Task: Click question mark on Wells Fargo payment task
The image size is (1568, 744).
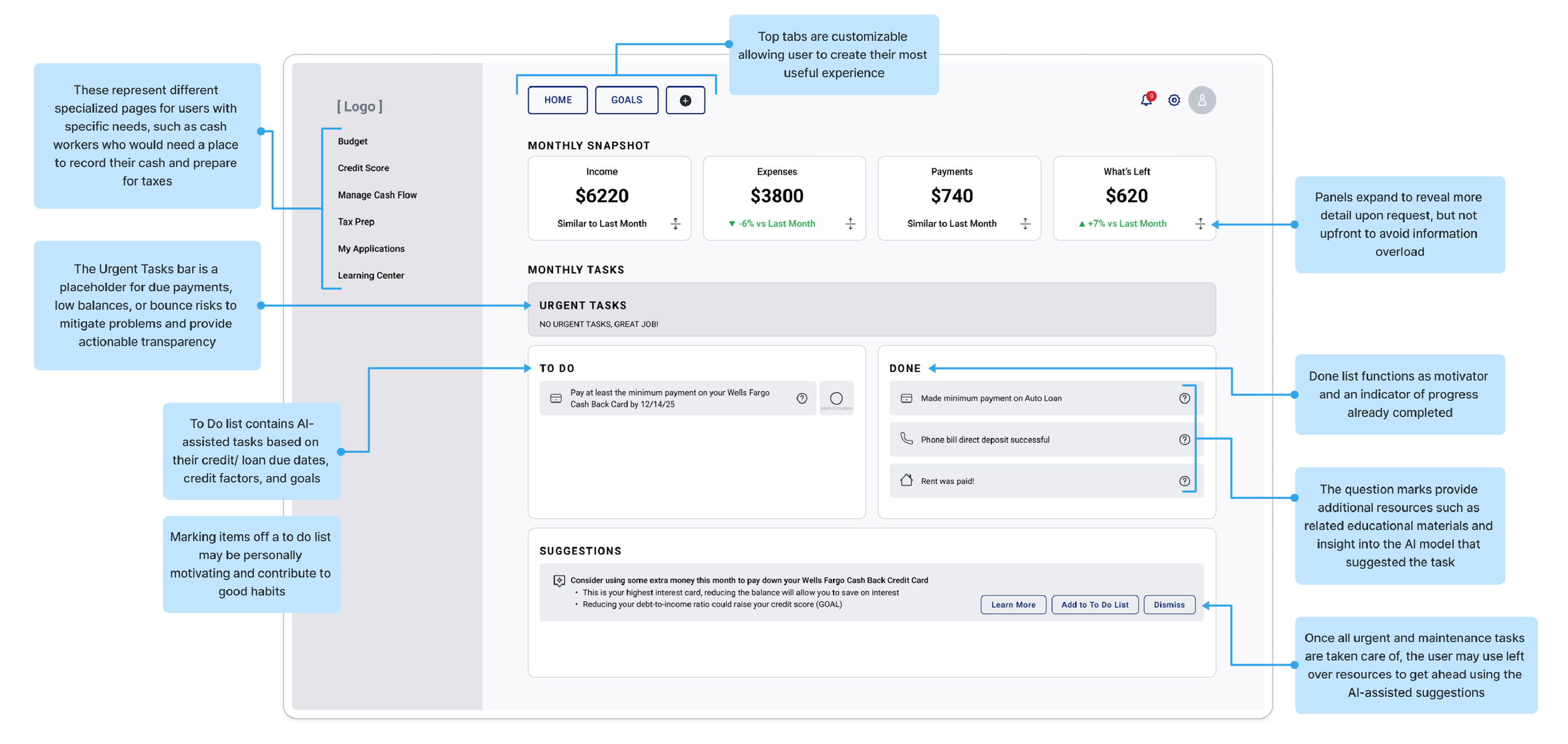Action: (x=801, y=398)
